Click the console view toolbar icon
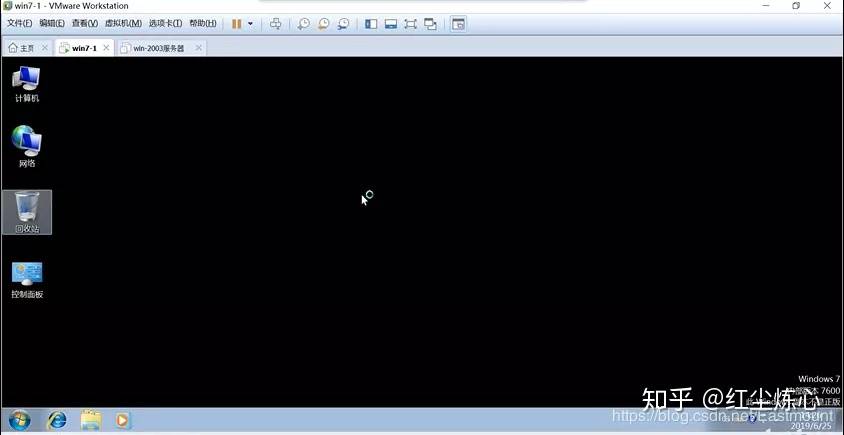This screenshot has width=844, height=435. 458,24
